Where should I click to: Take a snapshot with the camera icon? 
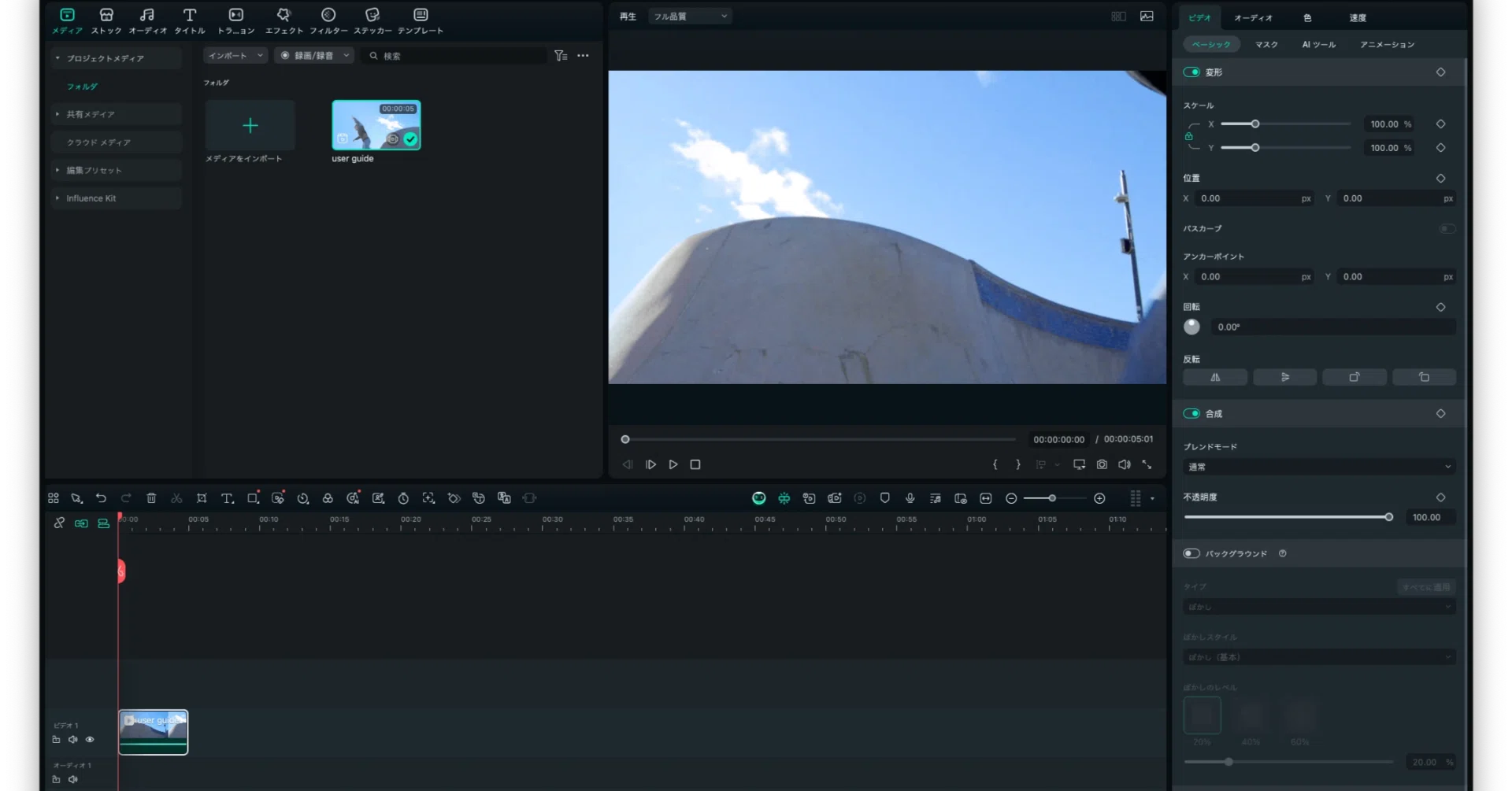(1102, 464)
